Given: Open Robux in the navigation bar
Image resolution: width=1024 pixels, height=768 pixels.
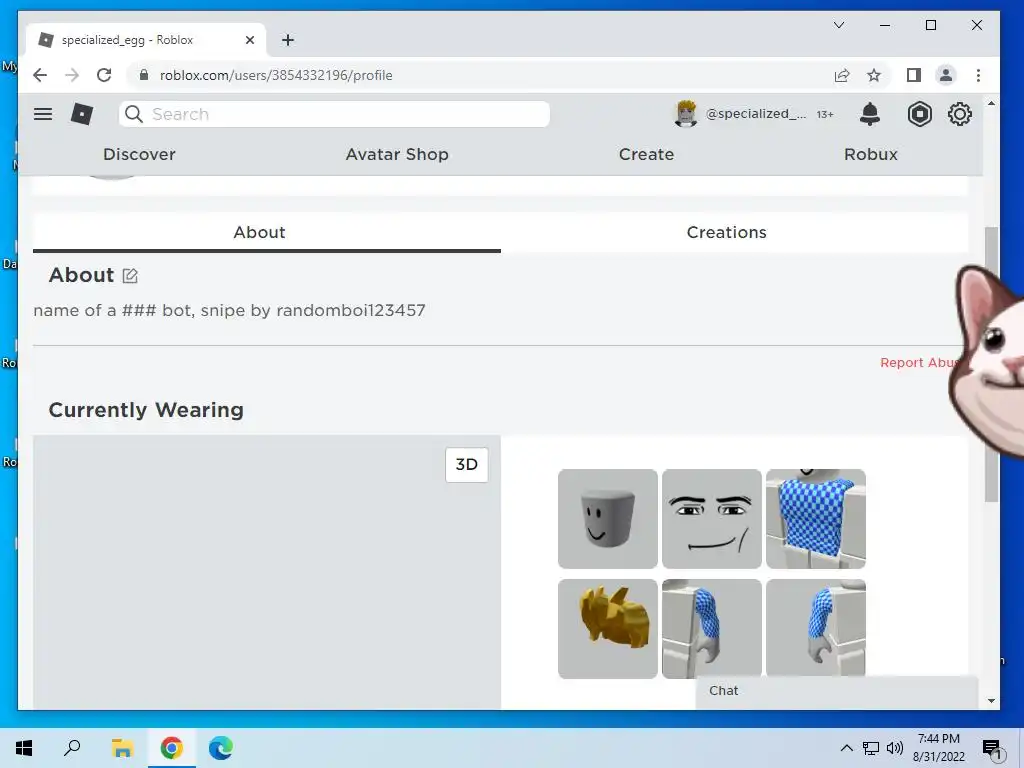Looking at the screenshot, I should (x=871, y=155).
